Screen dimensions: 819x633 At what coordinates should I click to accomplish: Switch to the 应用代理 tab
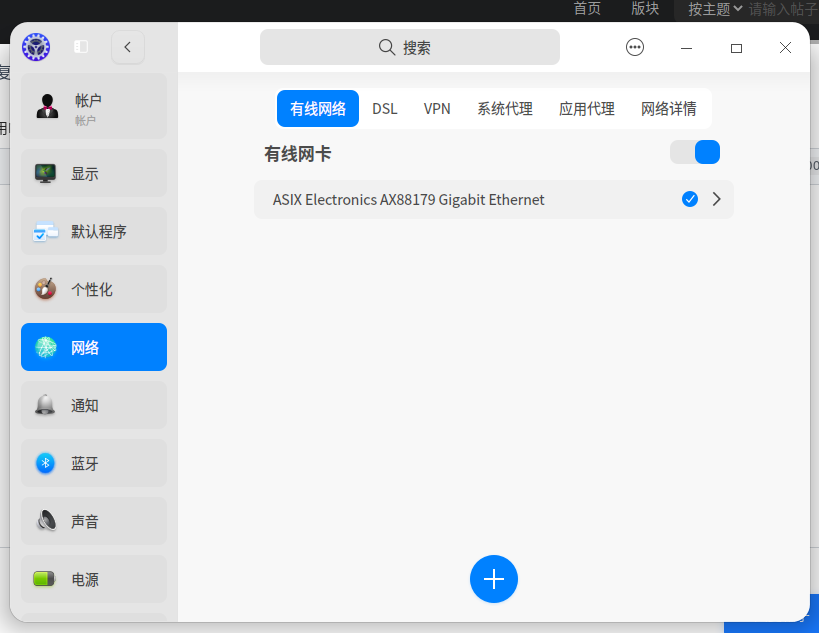587,109
